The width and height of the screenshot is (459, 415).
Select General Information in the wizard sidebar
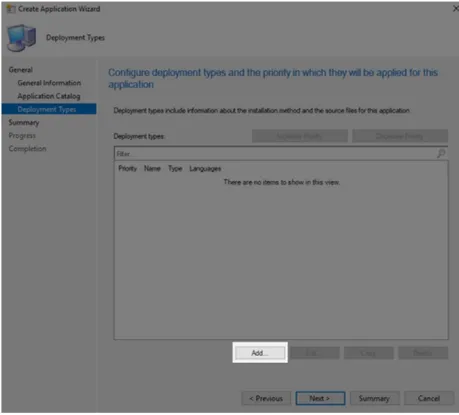[49, 83]
